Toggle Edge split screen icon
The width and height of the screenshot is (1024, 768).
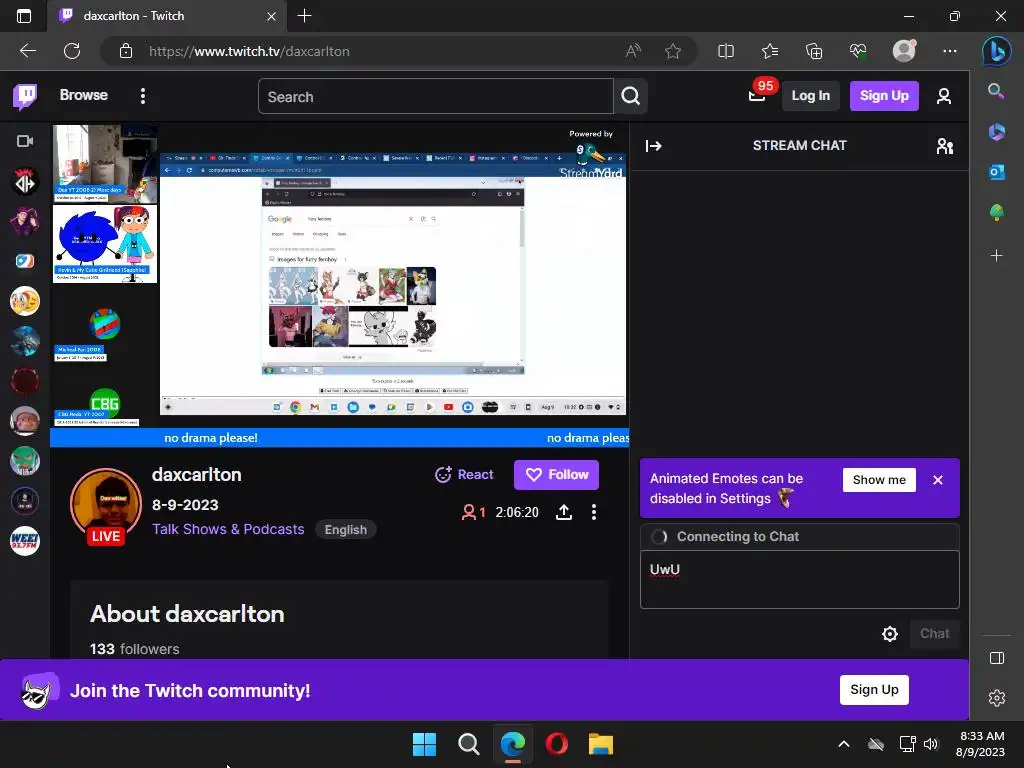click(726, 51)
